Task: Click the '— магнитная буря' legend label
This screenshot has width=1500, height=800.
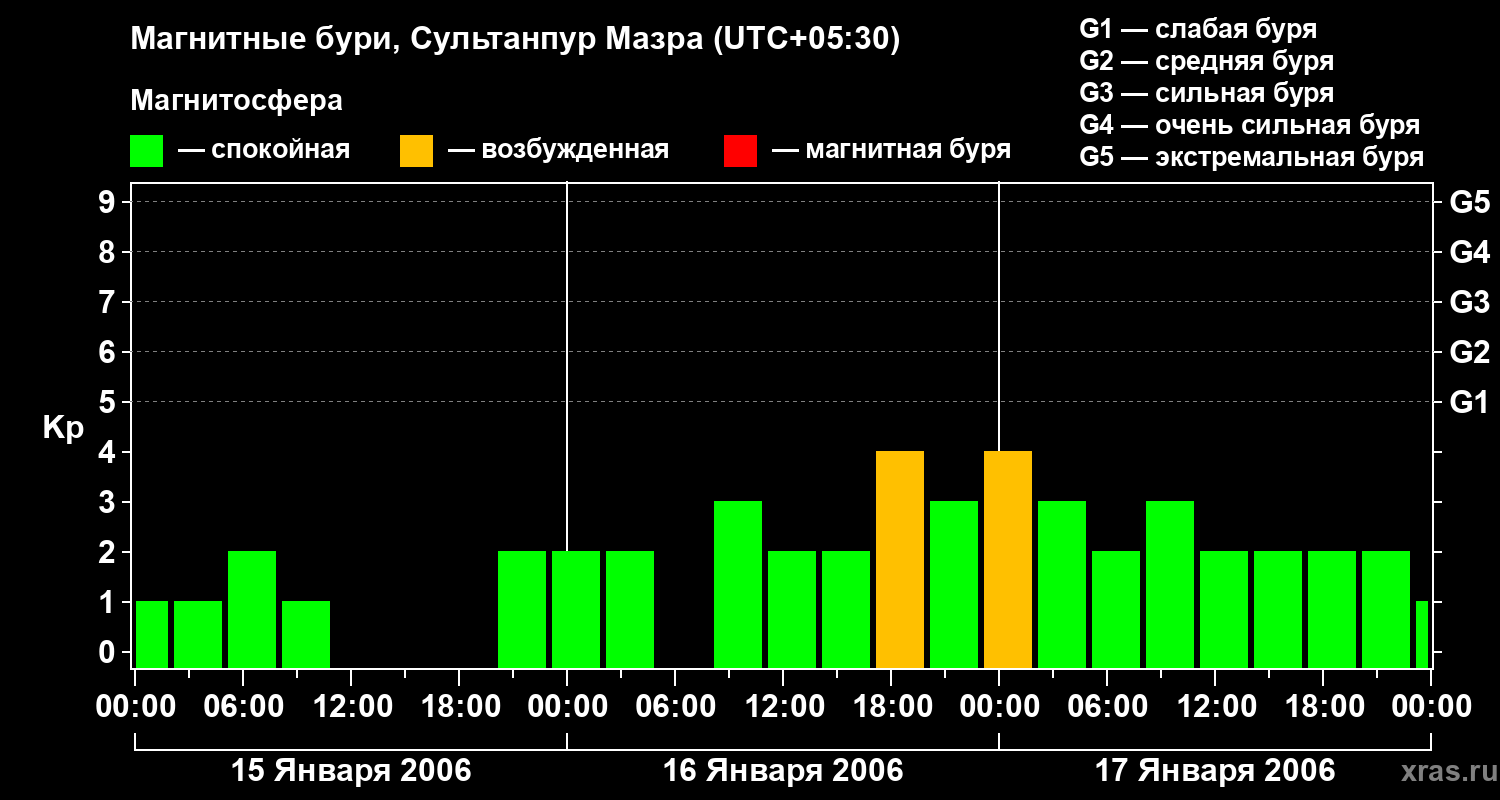Action: coord(892,151)
